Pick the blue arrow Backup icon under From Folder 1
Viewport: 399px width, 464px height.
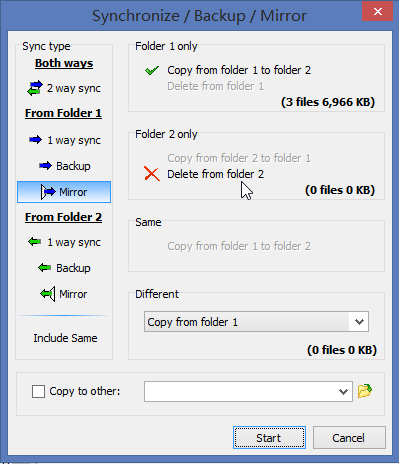45,165
